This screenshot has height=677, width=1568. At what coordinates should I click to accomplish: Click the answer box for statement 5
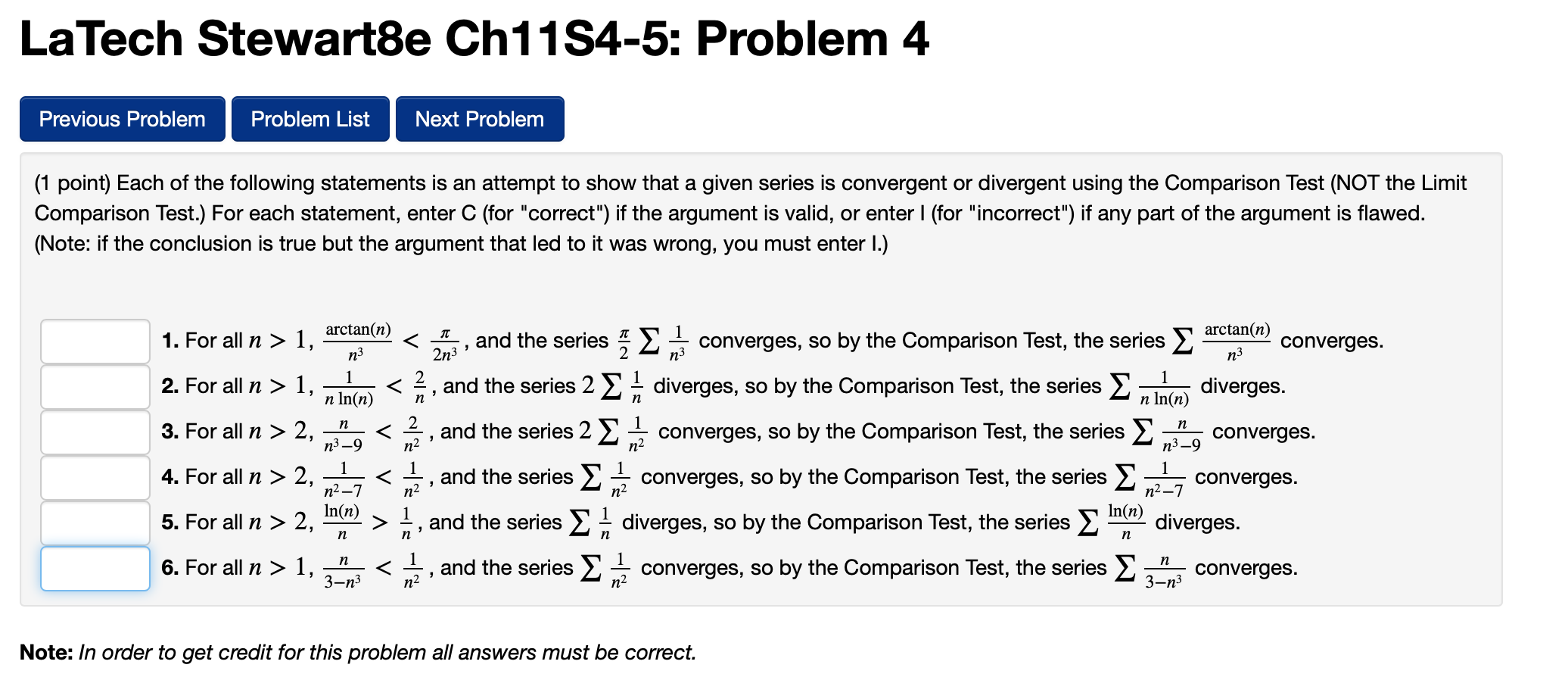[x=94, y=522]
